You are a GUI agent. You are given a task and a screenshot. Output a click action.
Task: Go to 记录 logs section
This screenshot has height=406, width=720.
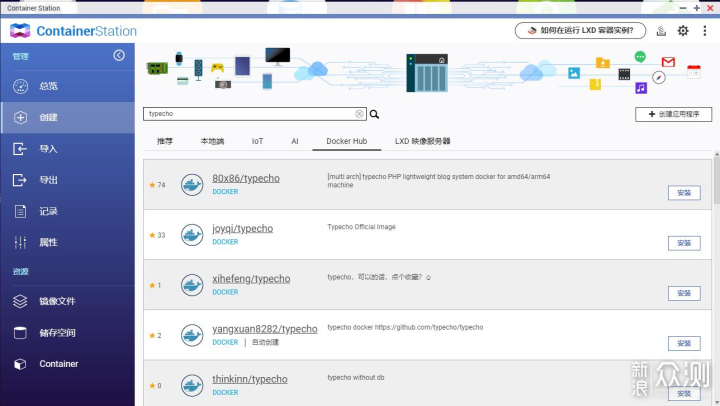pos(68,211)
